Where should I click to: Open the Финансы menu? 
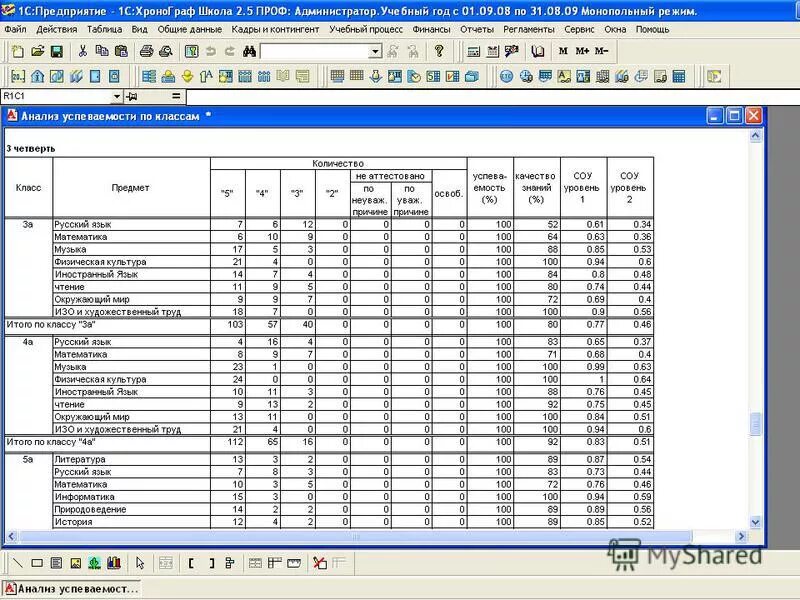pos(431,30)
